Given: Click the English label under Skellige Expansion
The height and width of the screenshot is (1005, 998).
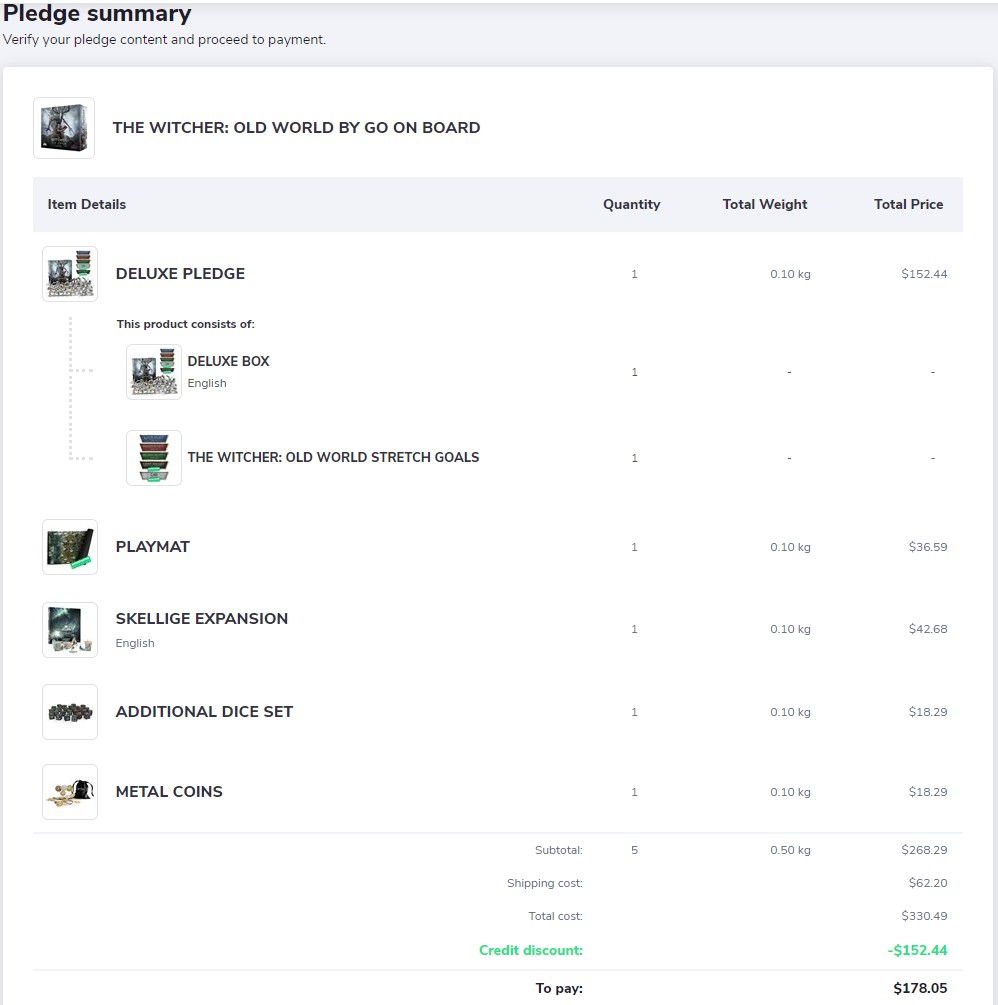Looking at the screenshot, I should [x=135, y=643].
